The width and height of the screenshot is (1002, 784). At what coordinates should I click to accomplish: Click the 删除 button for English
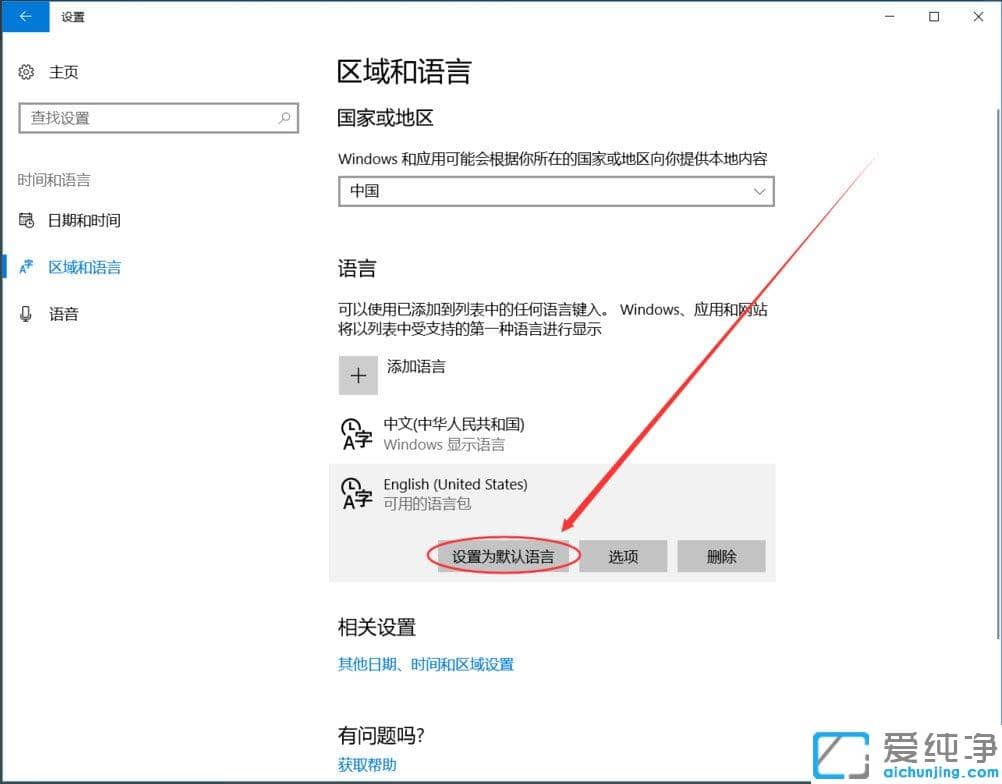click(721, 556)
